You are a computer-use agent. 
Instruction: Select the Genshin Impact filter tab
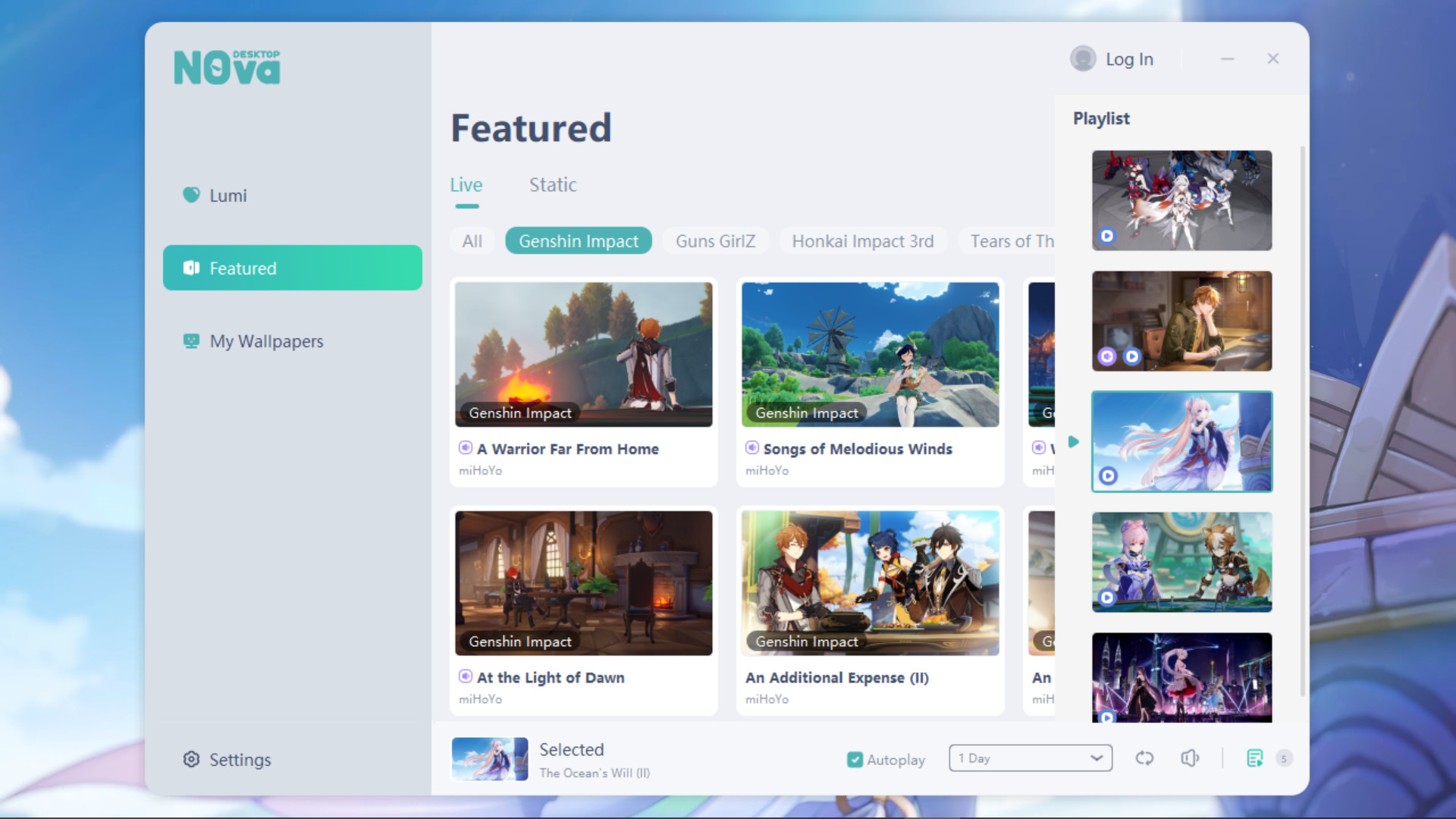tap(578, 240)
